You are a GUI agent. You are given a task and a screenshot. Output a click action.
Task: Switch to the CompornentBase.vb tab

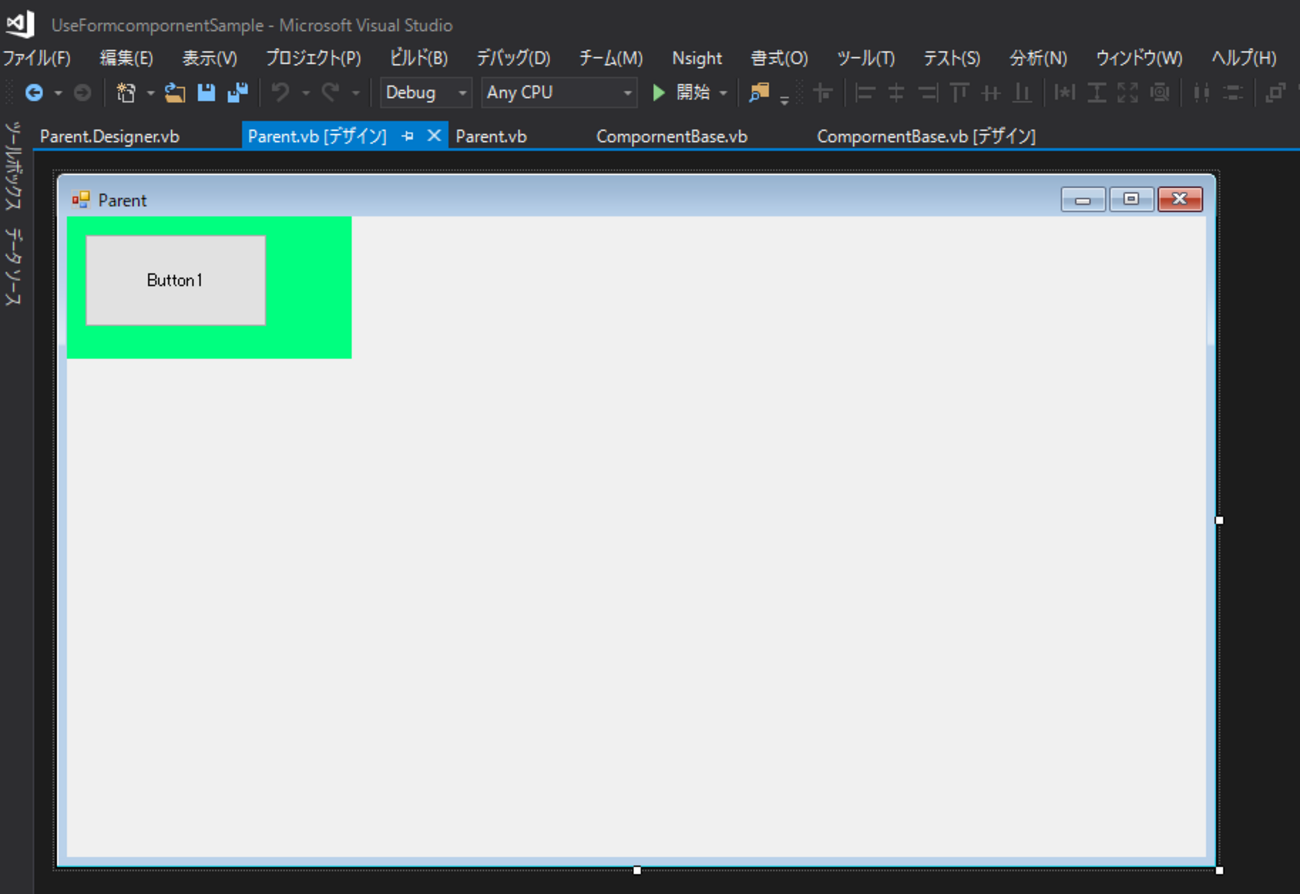click(671, 135)
